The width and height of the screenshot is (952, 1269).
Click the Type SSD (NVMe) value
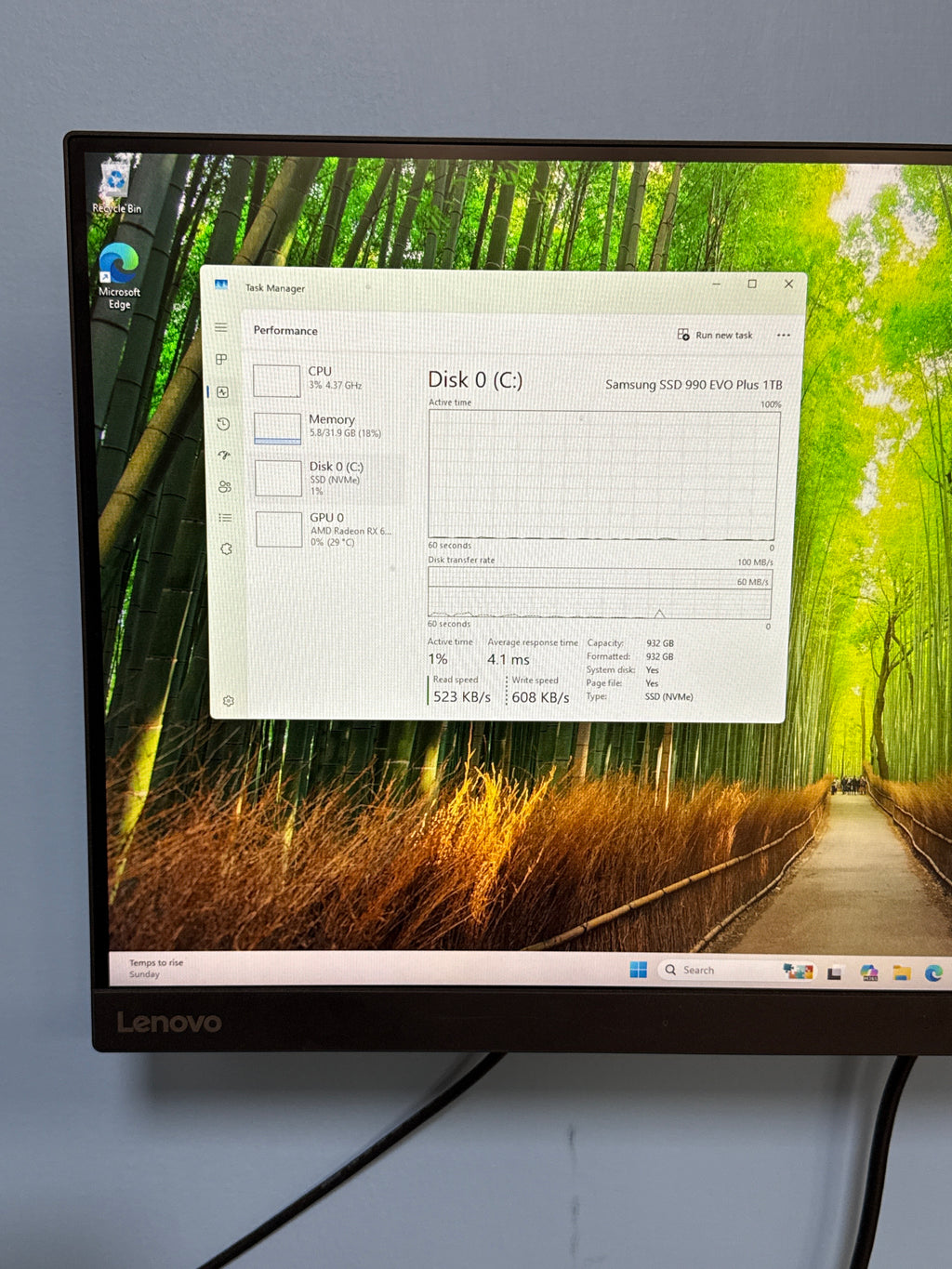pos(668,696)
